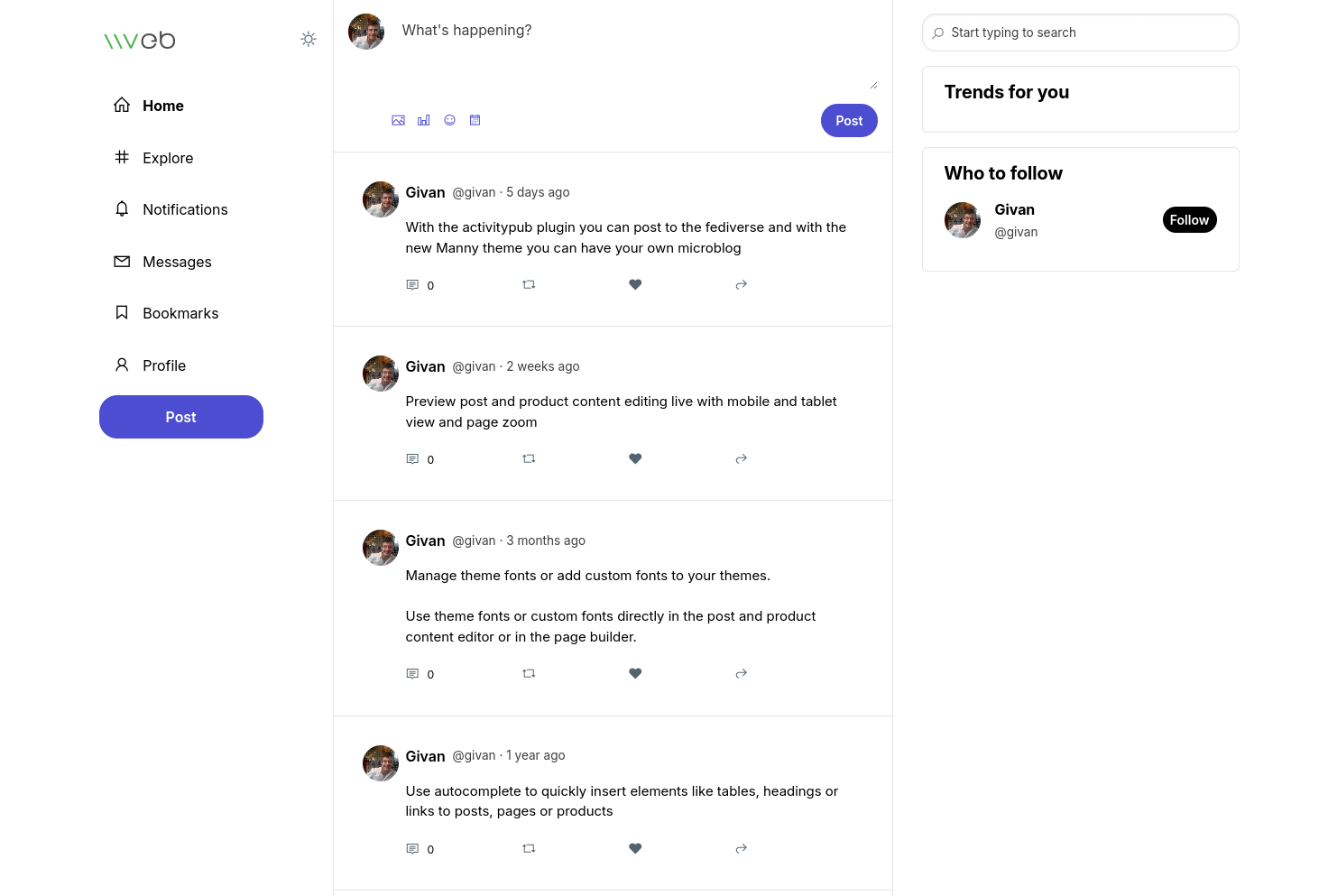The height and width of the screenshot is (896, 1328).
Task: Repost the live preview editing post
Action: [x=529, y=458]
